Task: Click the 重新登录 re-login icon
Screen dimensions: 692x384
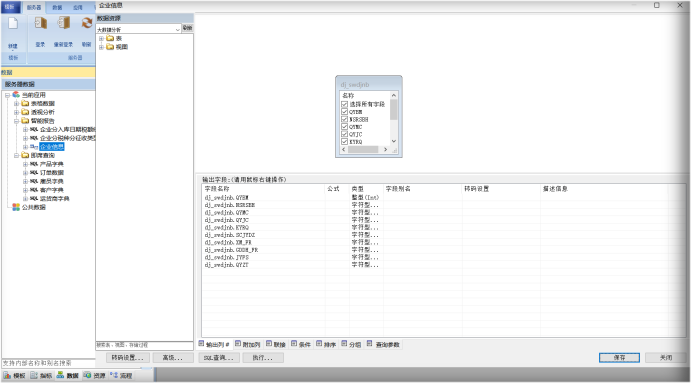Action: [64, 23]
